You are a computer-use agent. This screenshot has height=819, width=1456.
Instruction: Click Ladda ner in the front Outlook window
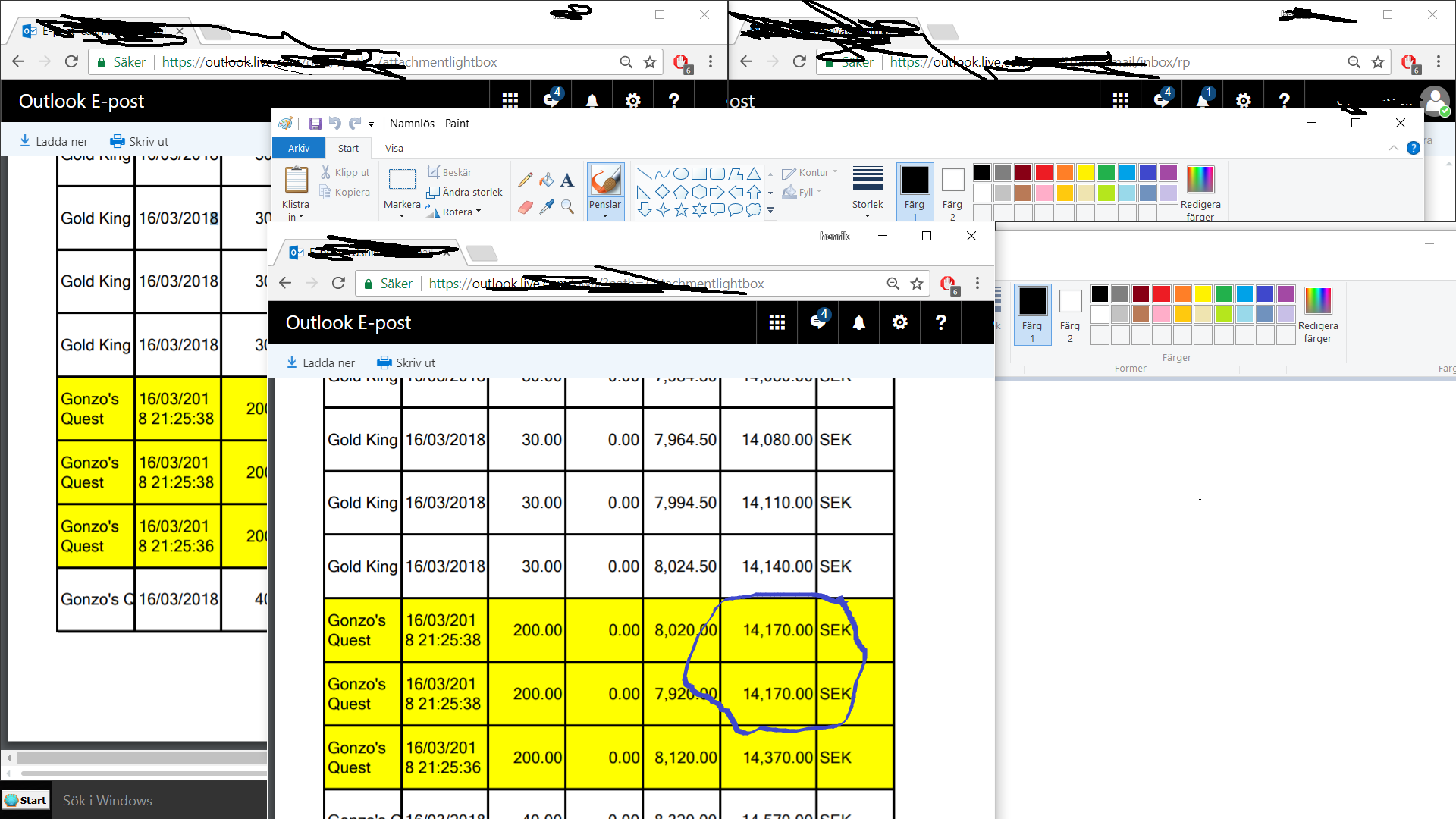[x=320, y=362]
